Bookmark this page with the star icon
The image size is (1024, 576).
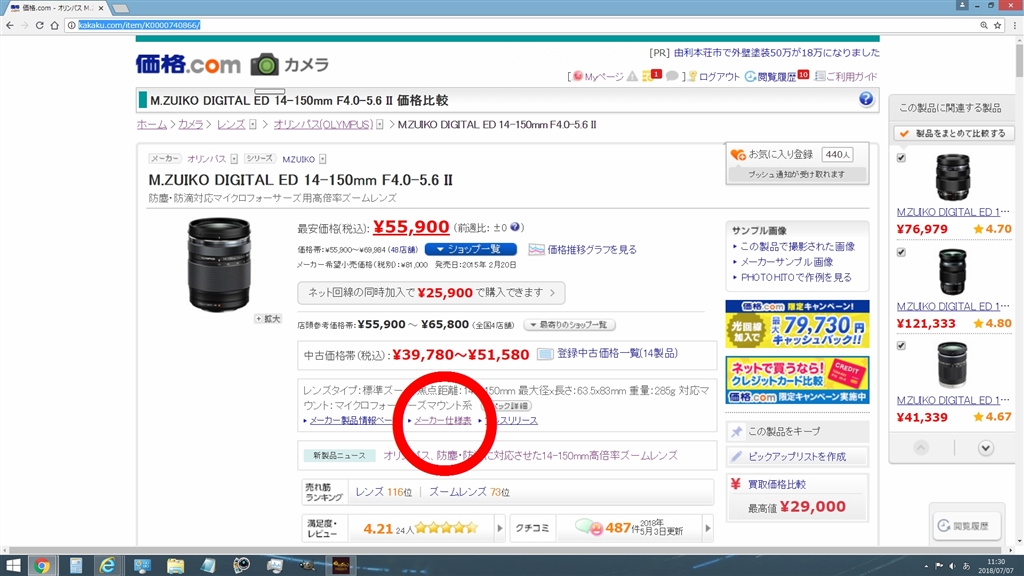click(x=997, y=25)
